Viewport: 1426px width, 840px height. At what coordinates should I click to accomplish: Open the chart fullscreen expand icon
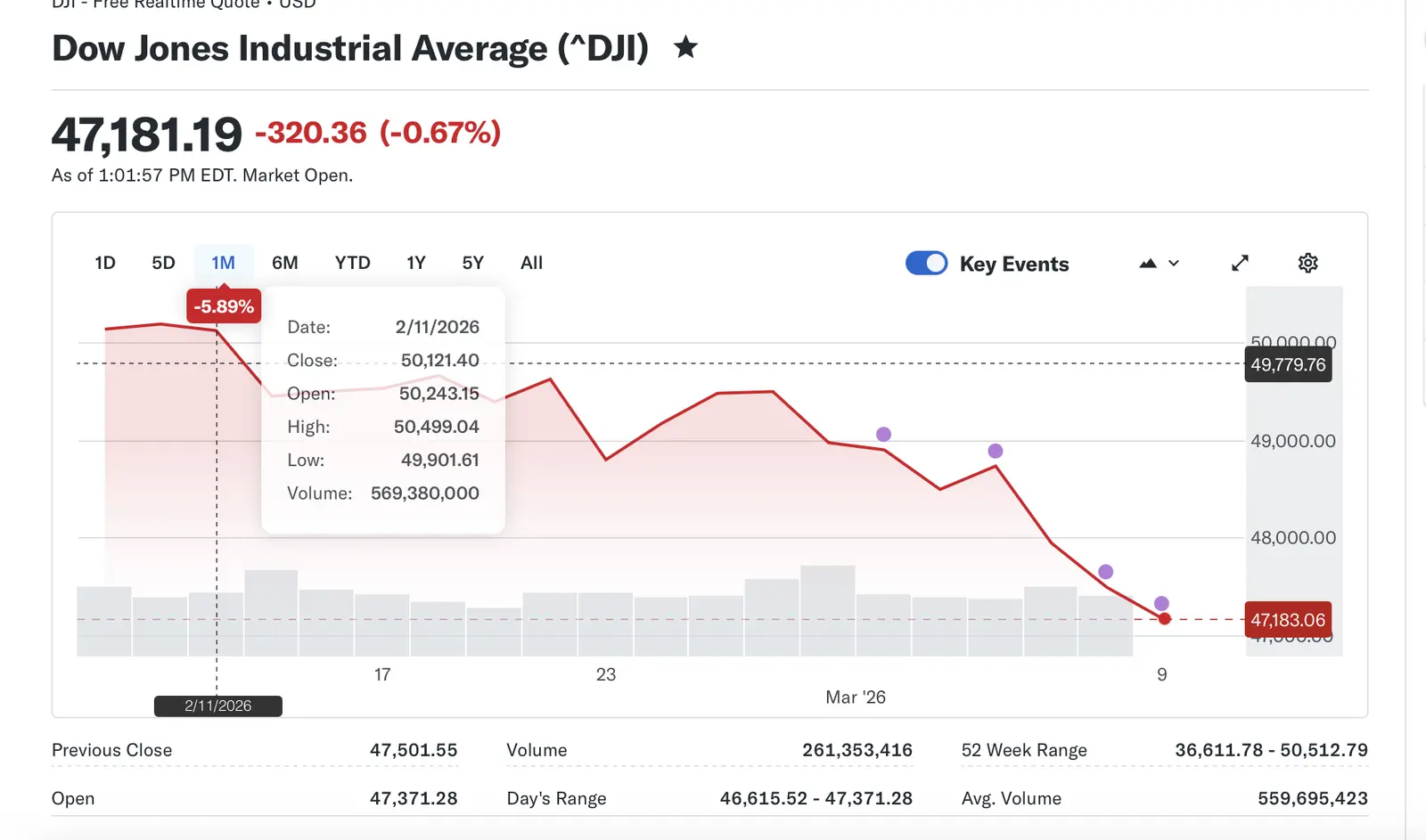point(1240,263)
